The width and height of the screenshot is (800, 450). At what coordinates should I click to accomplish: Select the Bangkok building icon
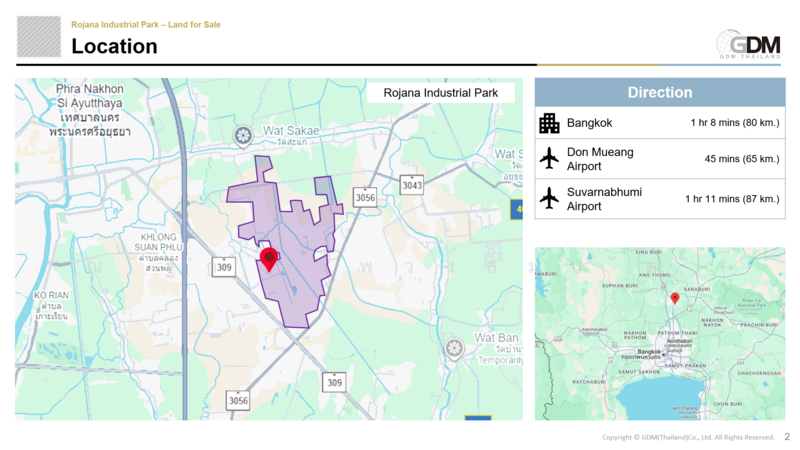click(549, 123)
